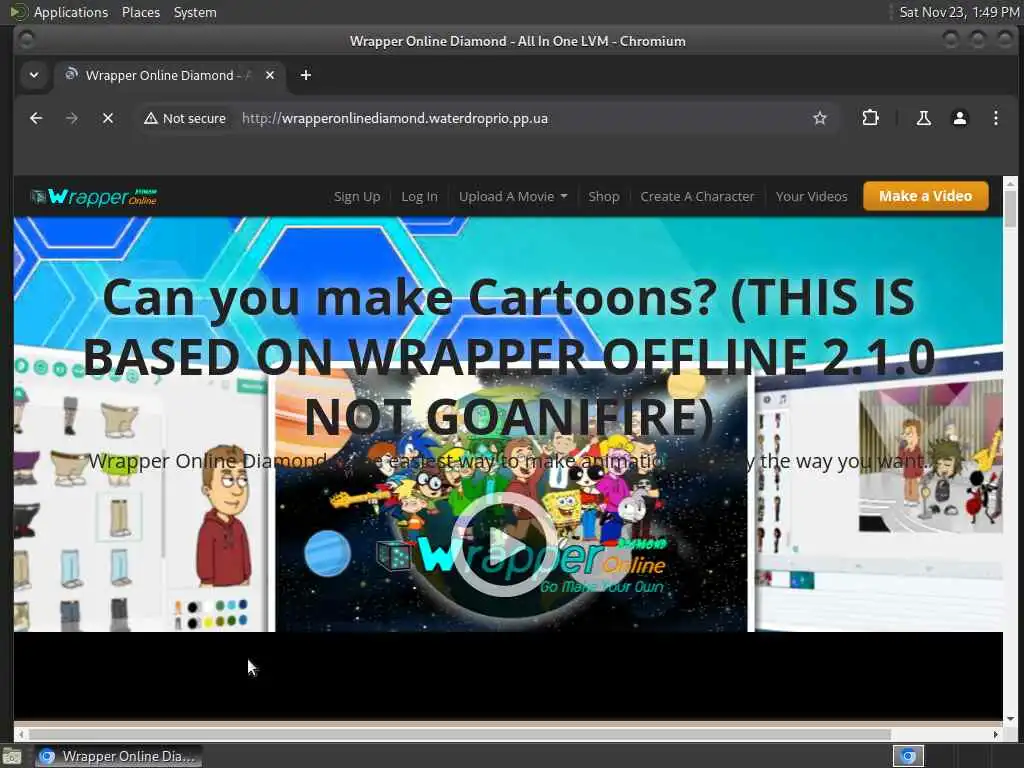Click the horizontal scrollbar thumb

[x=460, y=734]
